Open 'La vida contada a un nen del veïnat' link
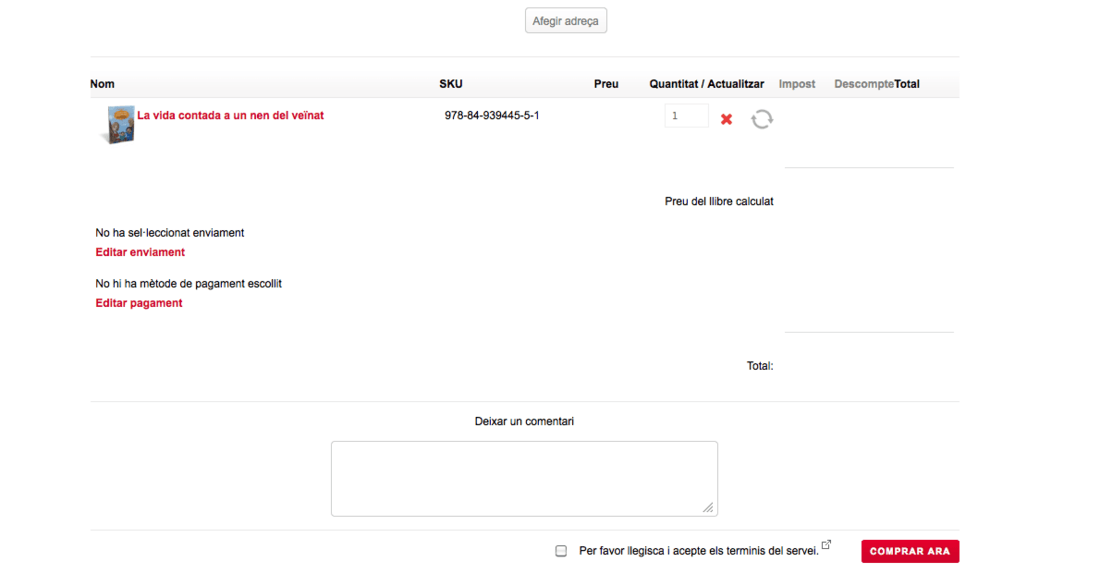Screen dimensions: 1100x574 click(x=230, y=115)
